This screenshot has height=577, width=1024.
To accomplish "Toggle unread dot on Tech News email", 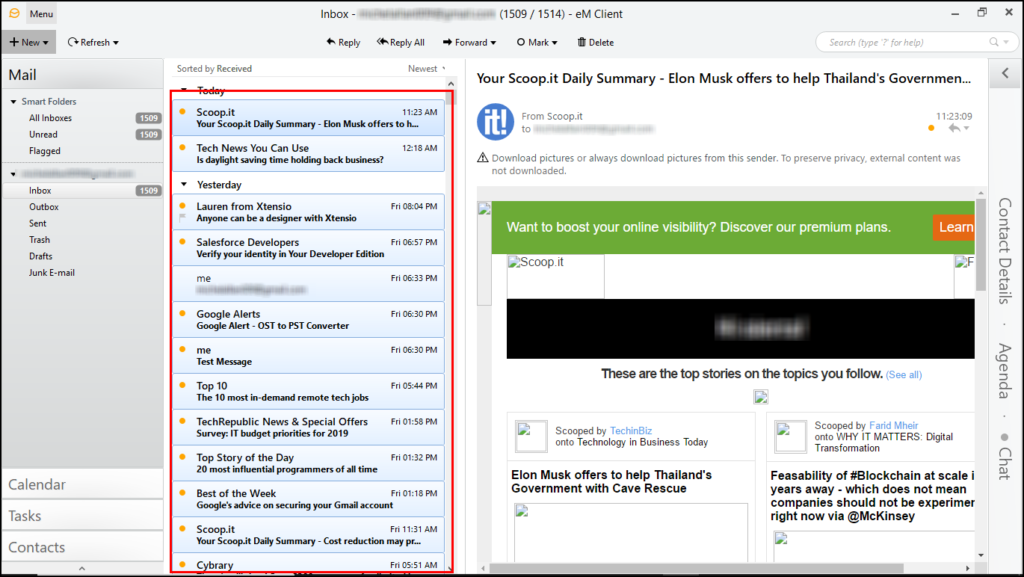I will (x=182, y=148).
